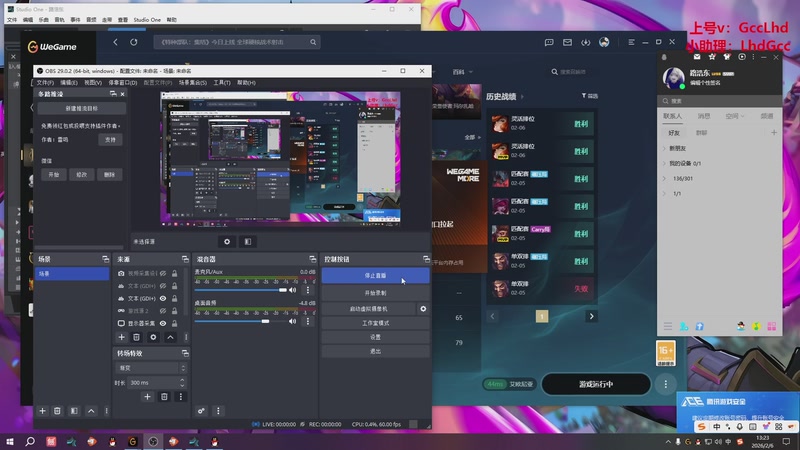Expand QQ 136/301 friends group
This screenshot has width=800, height=450.
click(664, 179)
